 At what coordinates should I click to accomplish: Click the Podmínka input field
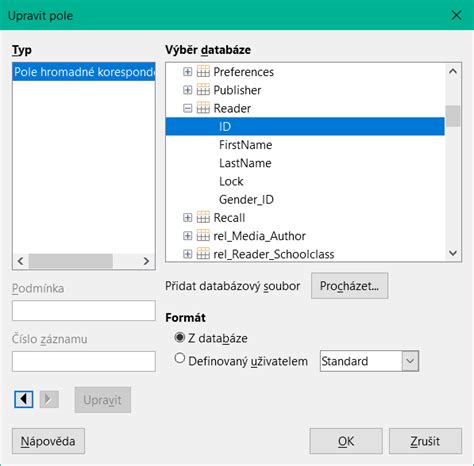(84, 311)
